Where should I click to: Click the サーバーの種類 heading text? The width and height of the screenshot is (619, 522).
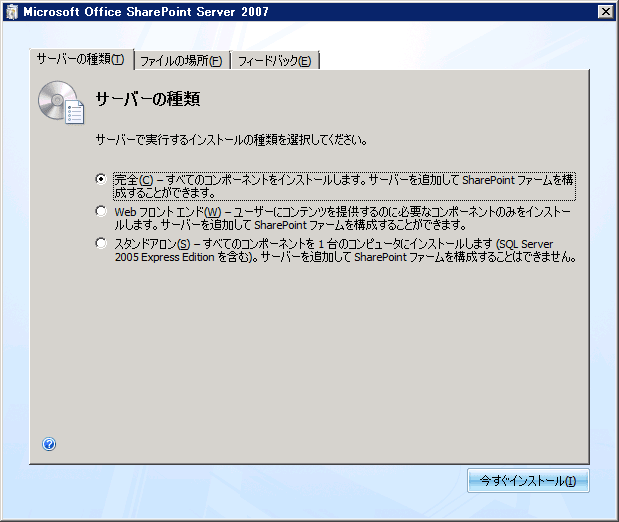coord(148,99)
